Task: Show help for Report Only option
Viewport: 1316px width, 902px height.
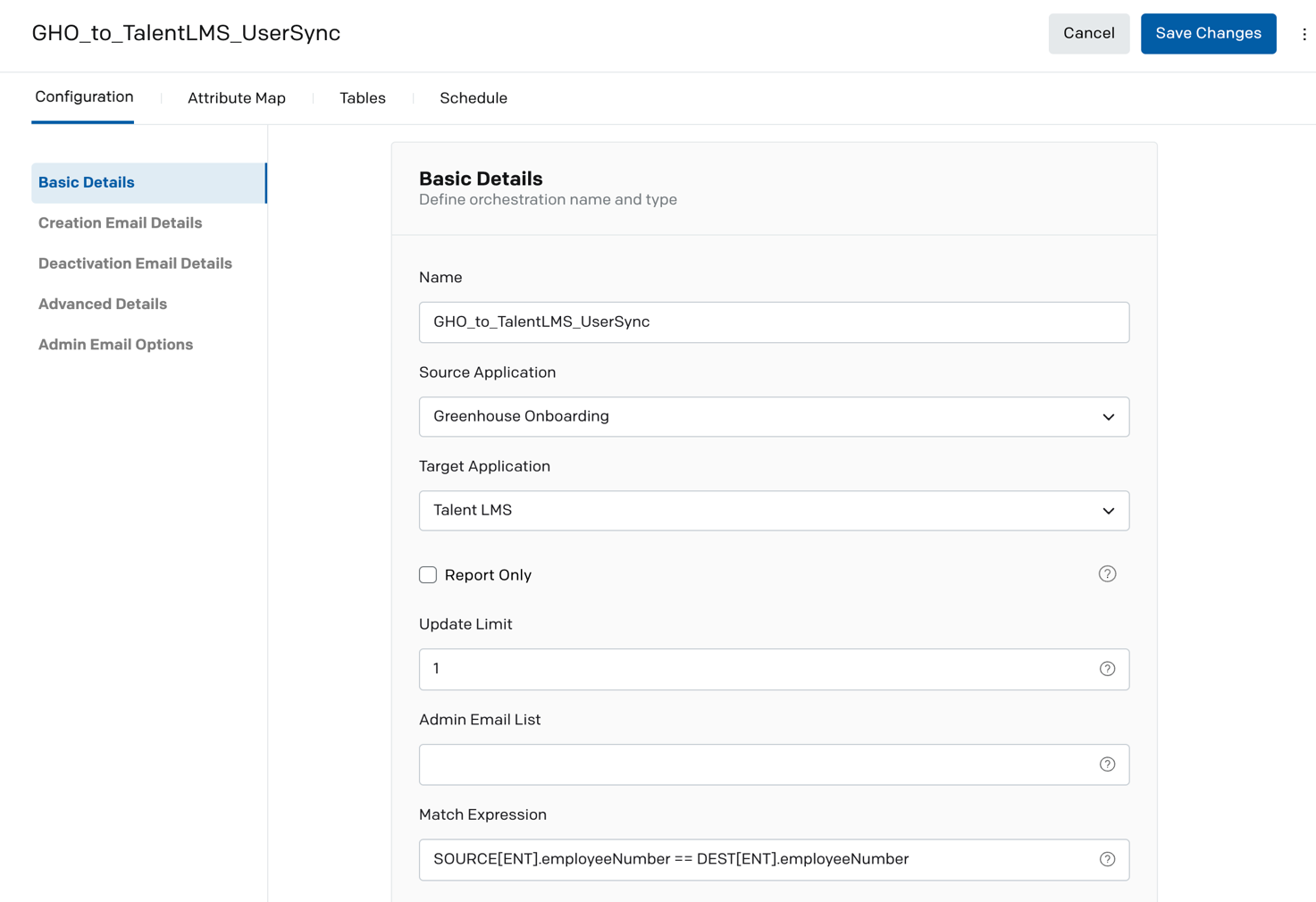Action: click(x=1107, y=574)
